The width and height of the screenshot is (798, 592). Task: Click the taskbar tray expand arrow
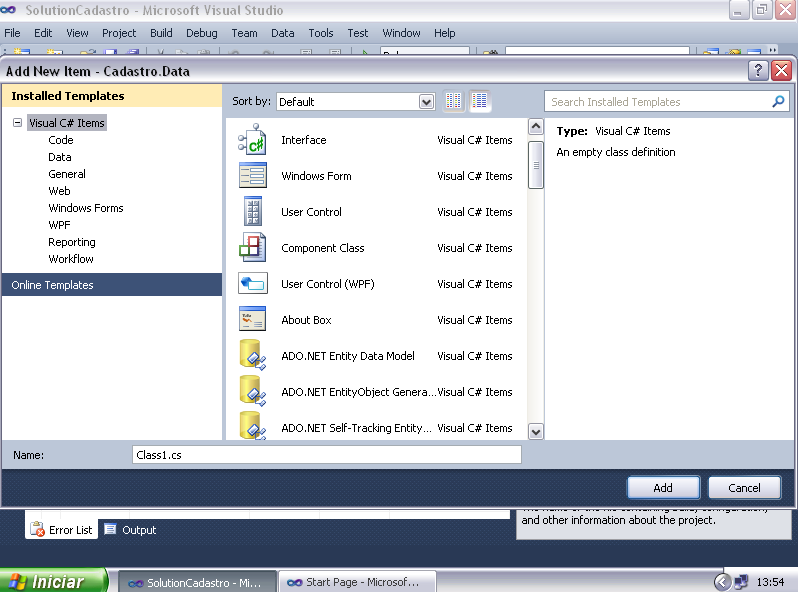point(722,581)
